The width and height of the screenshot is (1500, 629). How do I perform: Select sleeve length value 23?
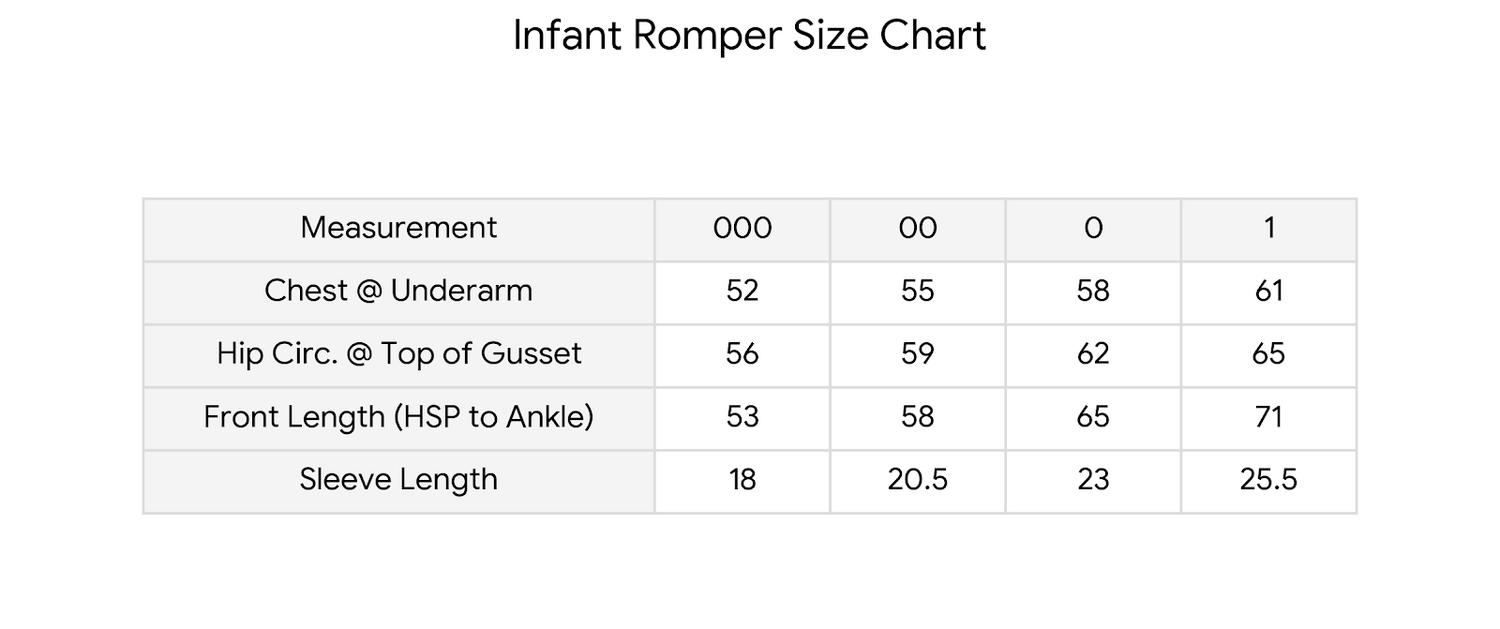(x=1093, y=480)
